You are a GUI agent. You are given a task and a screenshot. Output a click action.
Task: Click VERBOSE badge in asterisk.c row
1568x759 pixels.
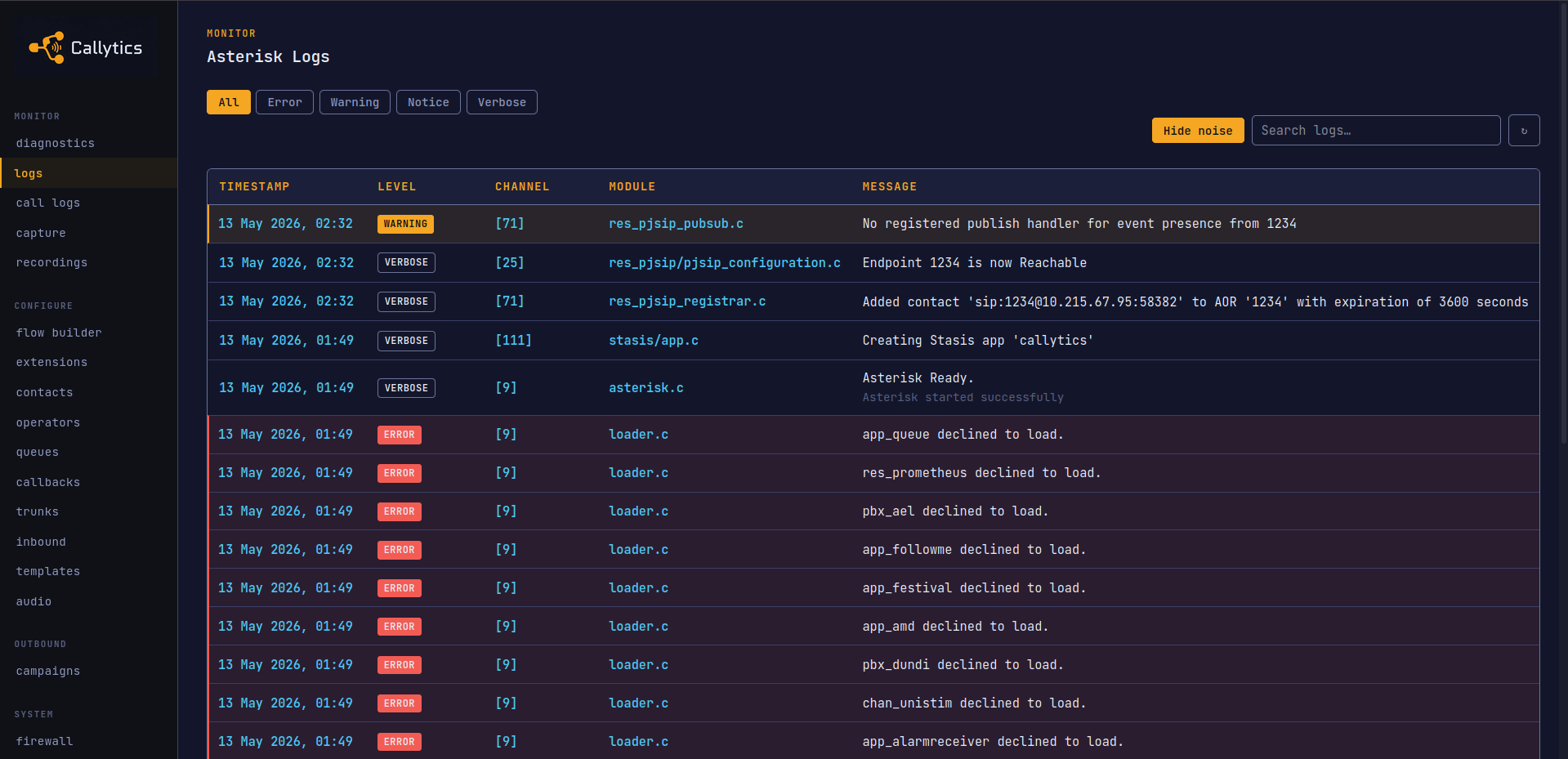click(x=406, y=387)
